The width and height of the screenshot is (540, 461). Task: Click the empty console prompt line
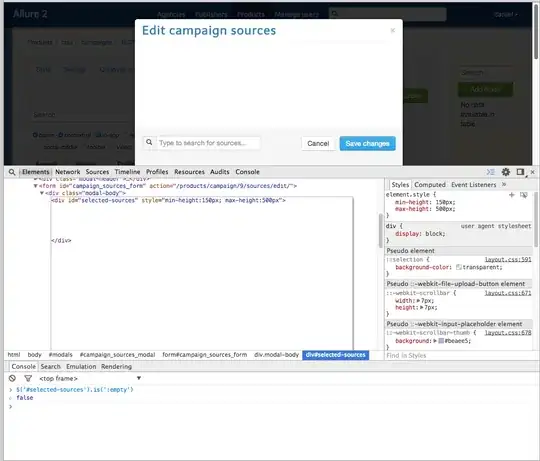(270, 407)
